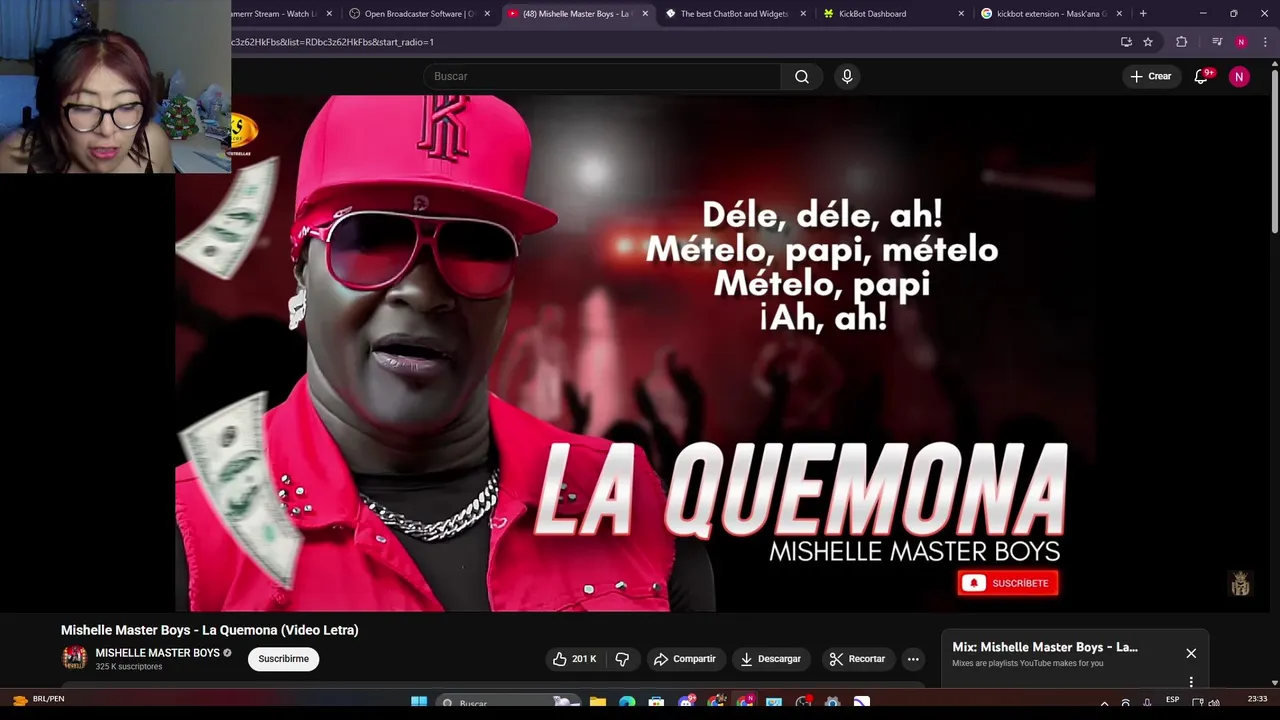Open browser extensions puzzle icon
1280x720 pixels.
(x=1182, y=42)
